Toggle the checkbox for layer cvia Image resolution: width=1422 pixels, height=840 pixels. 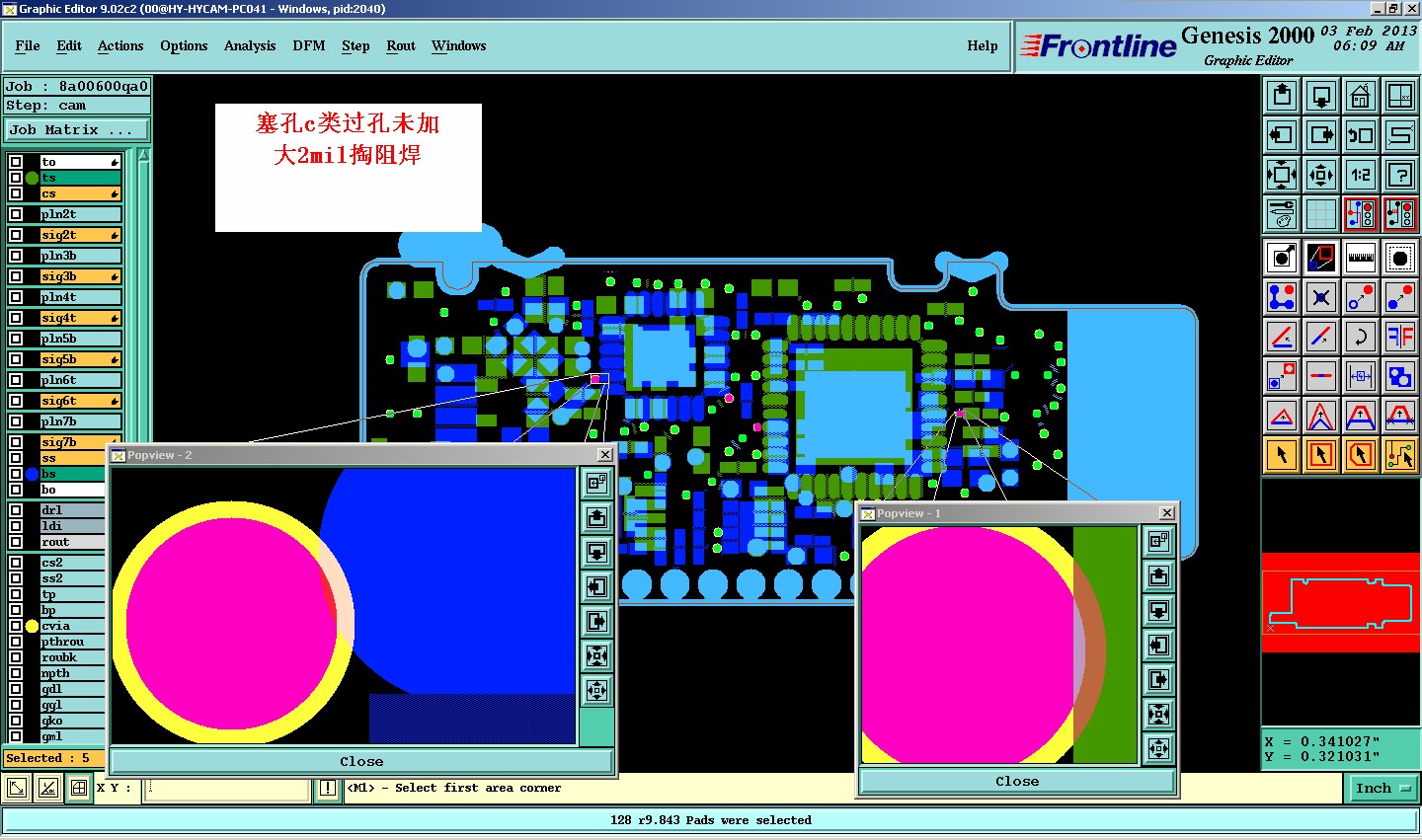click(x=16, y=626)
